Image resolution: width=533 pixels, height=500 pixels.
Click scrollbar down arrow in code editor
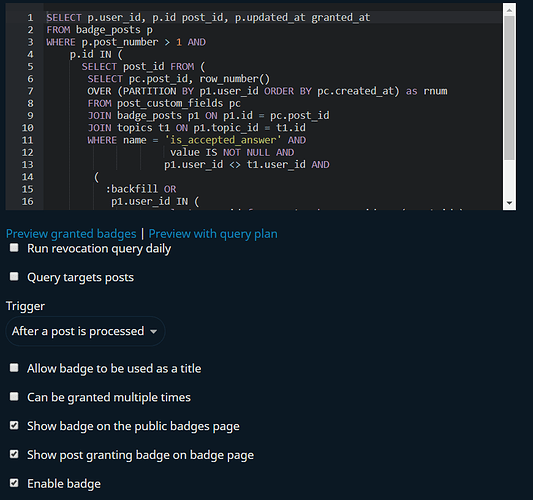click(x=509, y=203)
